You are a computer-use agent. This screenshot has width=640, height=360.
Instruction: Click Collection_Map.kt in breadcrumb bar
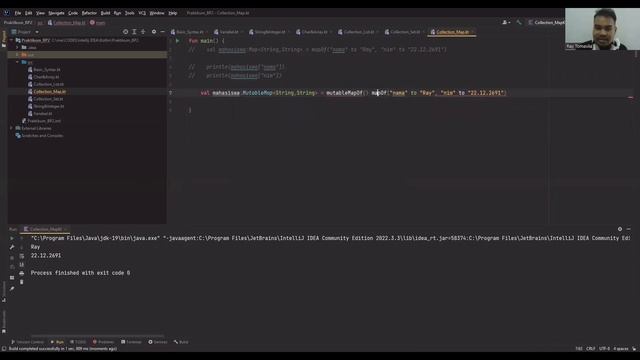pos(67,23)
